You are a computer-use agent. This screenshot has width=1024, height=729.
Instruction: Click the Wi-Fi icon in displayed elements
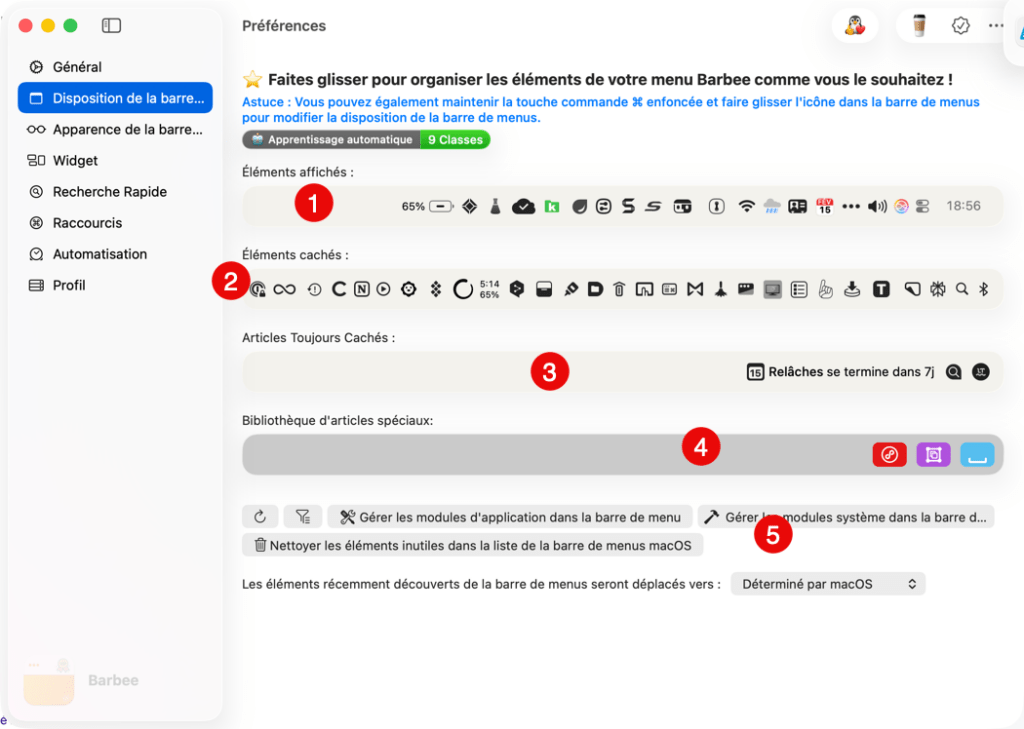747,206
